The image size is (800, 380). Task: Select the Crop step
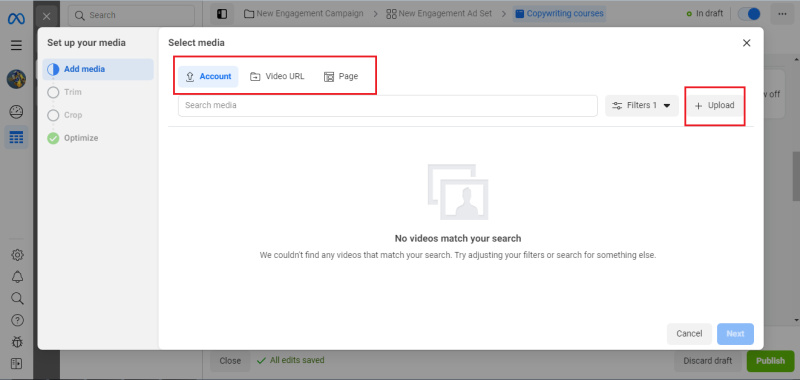pyautogui.click(x=65, y=115)
